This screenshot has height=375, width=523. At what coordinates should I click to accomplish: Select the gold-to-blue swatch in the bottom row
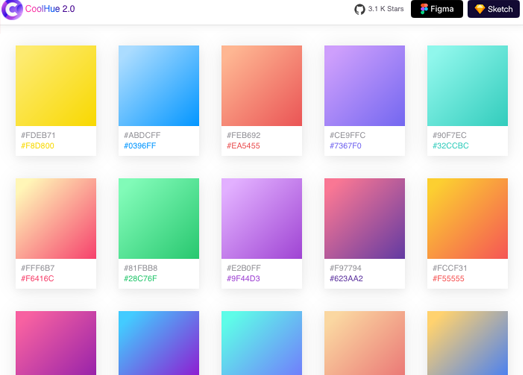468,343
